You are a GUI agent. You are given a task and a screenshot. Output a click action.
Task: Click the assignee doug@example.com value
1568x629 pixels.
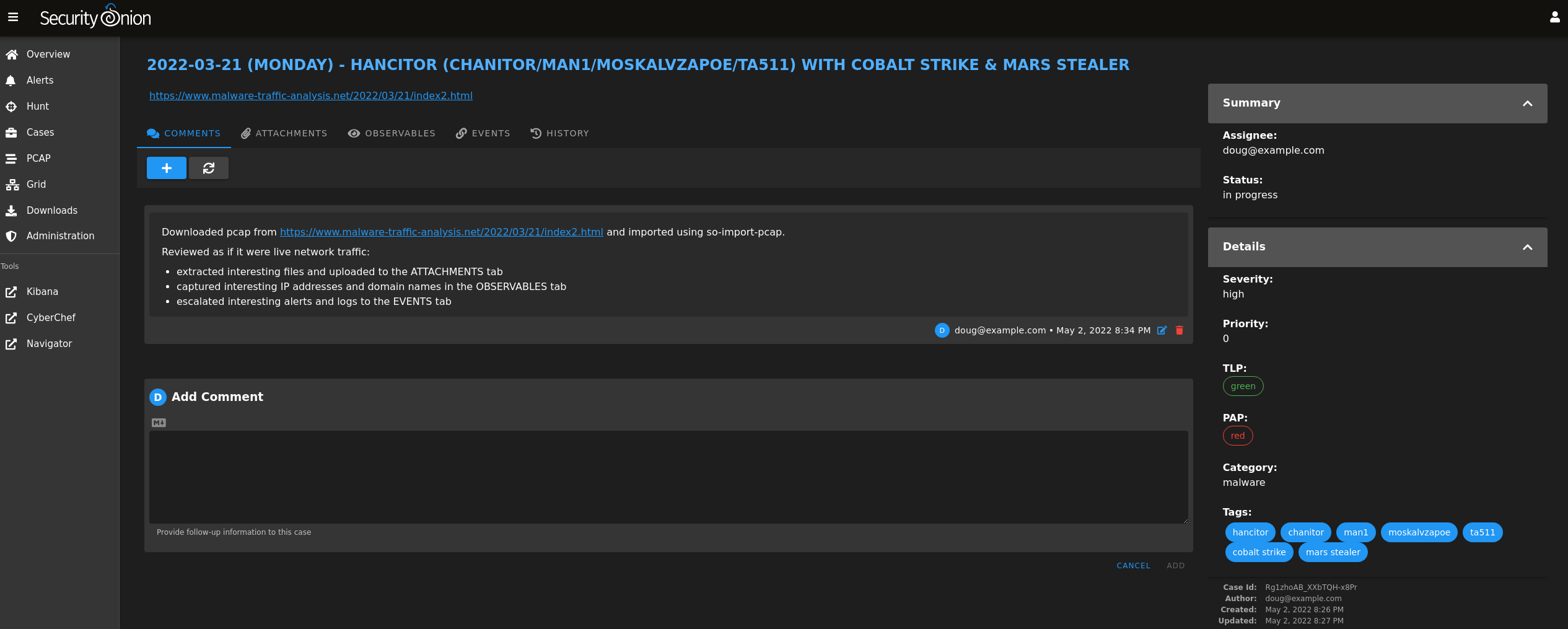1274,151
